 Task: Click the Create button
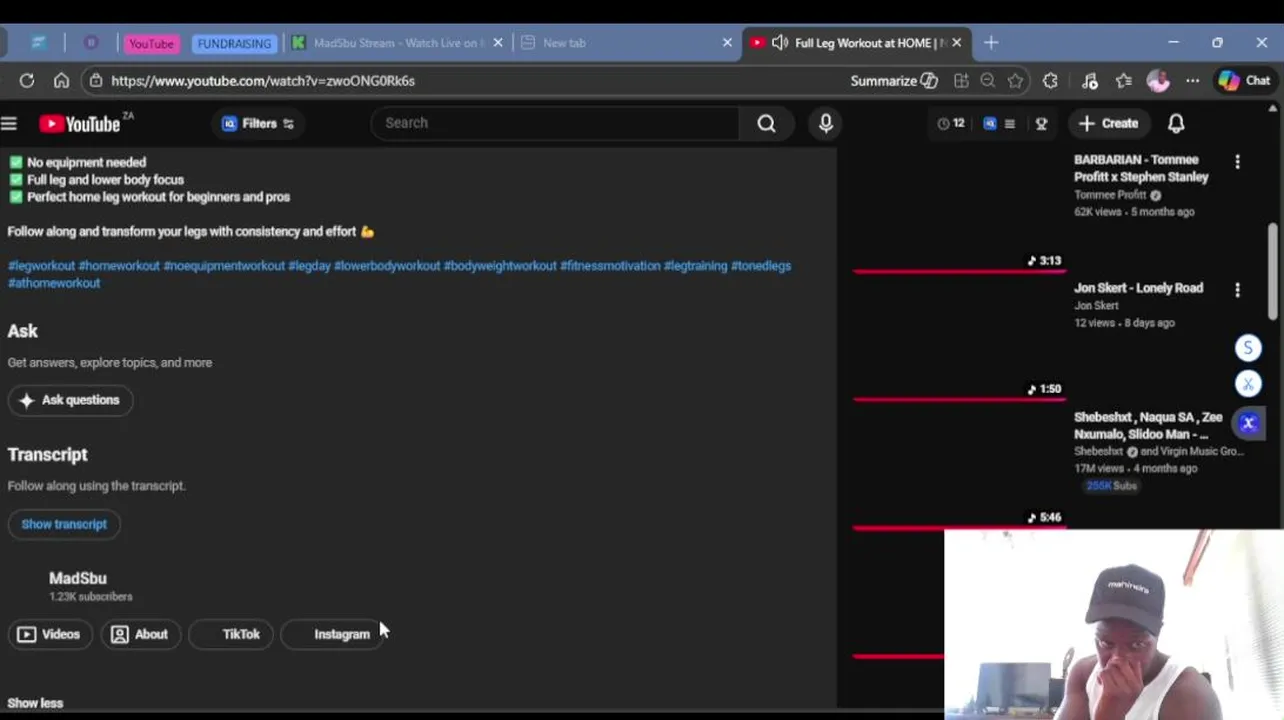1109,123
